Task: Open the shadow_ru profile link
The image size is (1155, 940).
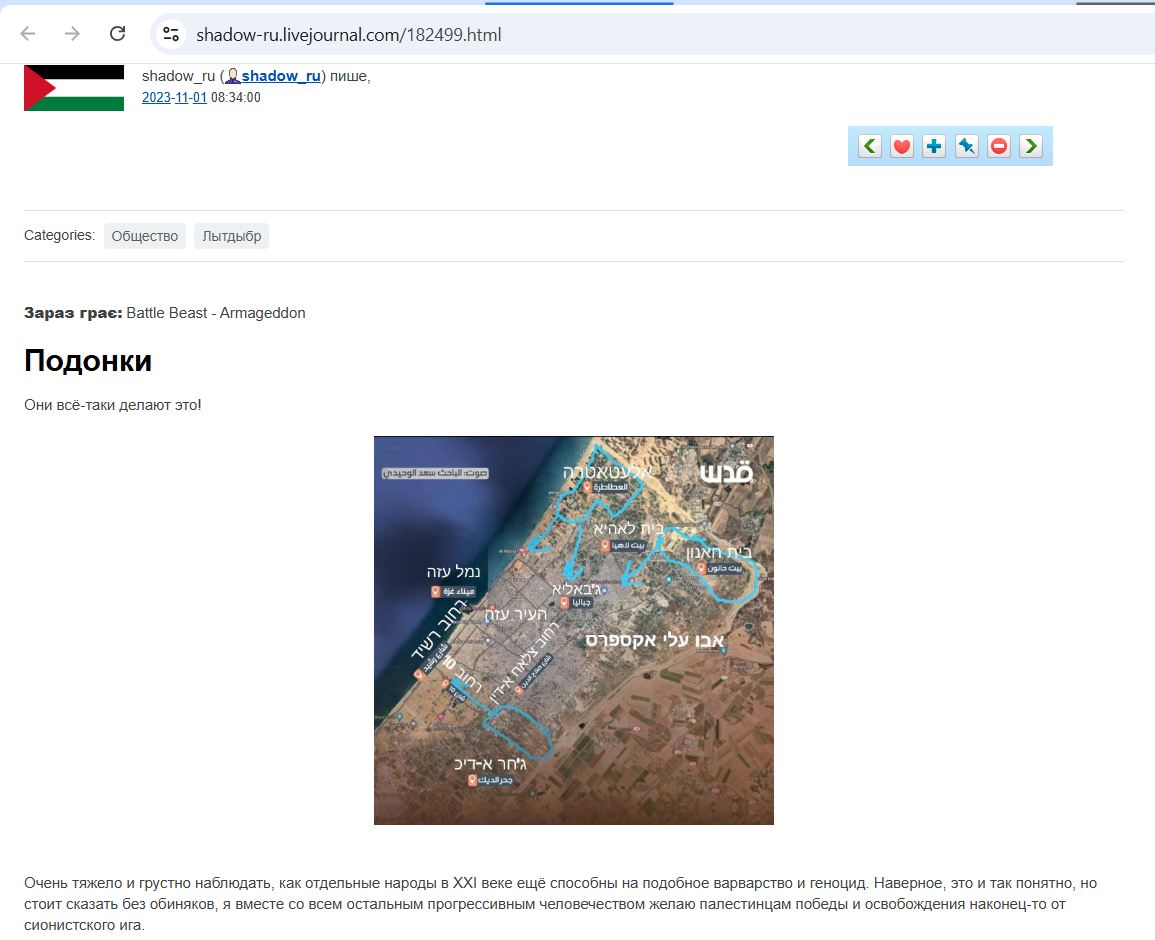Action: [281, 77]
